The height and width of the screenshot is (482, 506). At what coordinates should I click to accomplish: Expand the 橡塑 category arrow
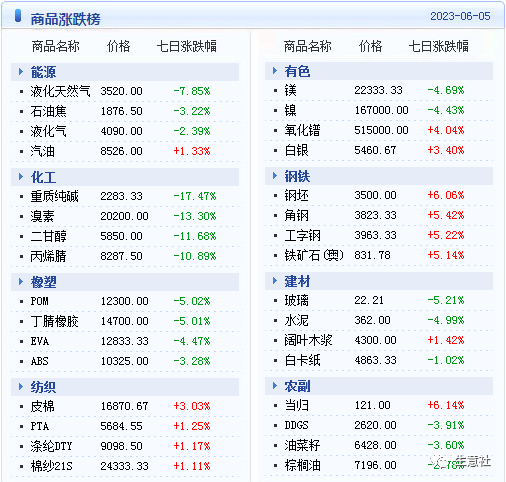(21, 282)
